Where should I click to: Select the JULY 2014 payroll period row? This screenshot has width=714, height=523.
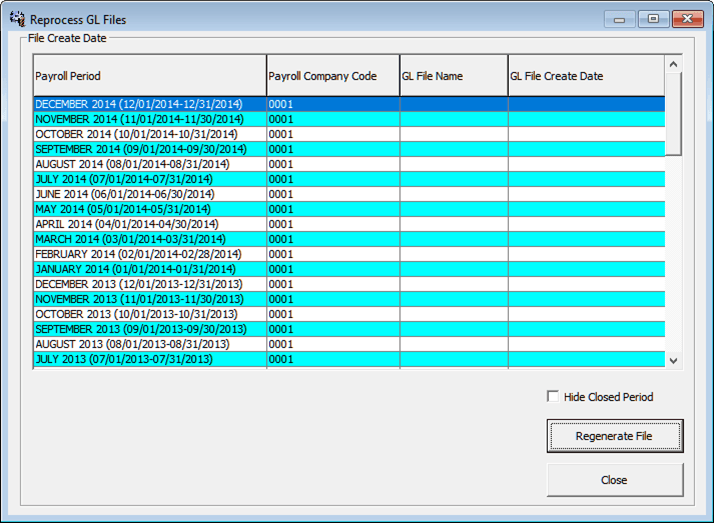pos(349,179)
